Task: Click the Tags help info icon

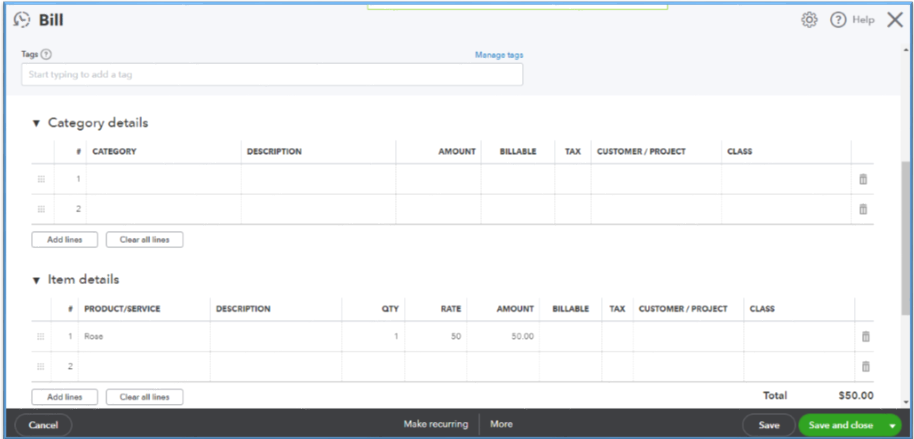Action: [46, 54]
